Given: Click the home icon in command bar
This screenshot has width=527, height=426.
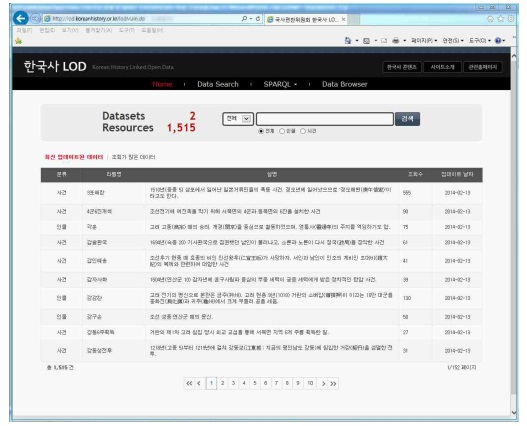Looking at the screenshot, I should [348, 41].
